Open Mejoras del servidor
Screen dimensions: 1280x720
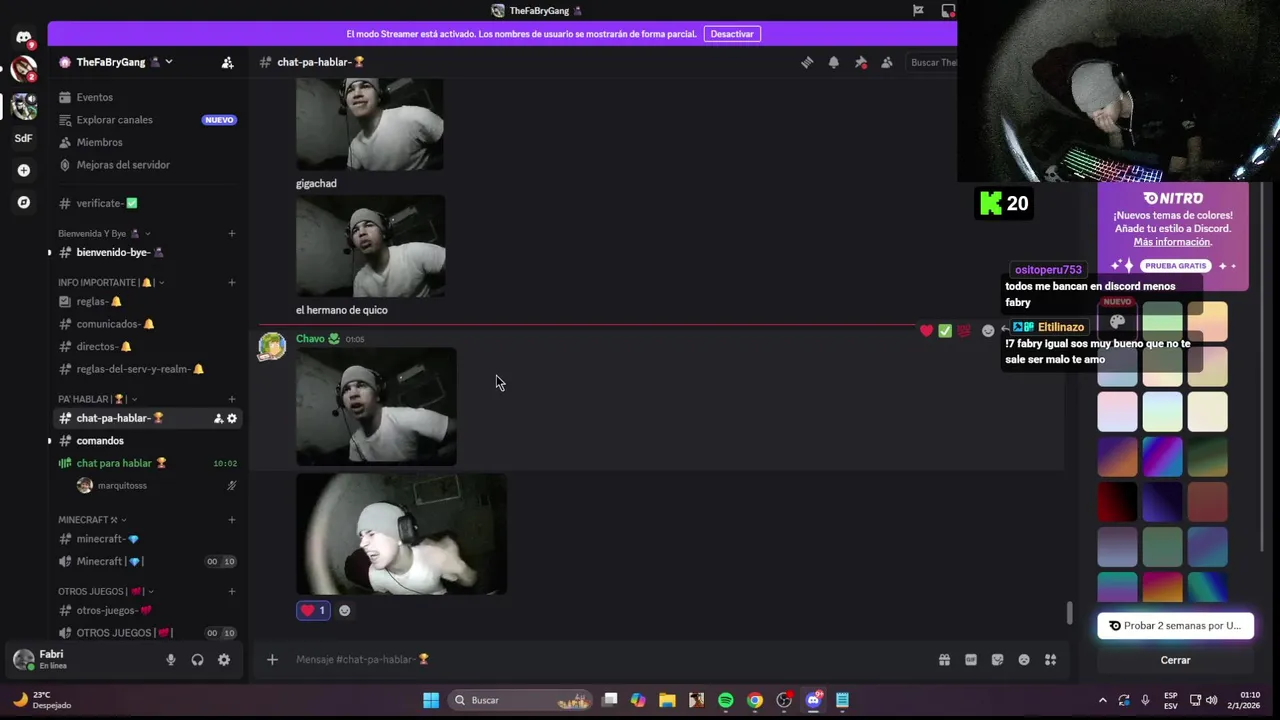point(148,165)
